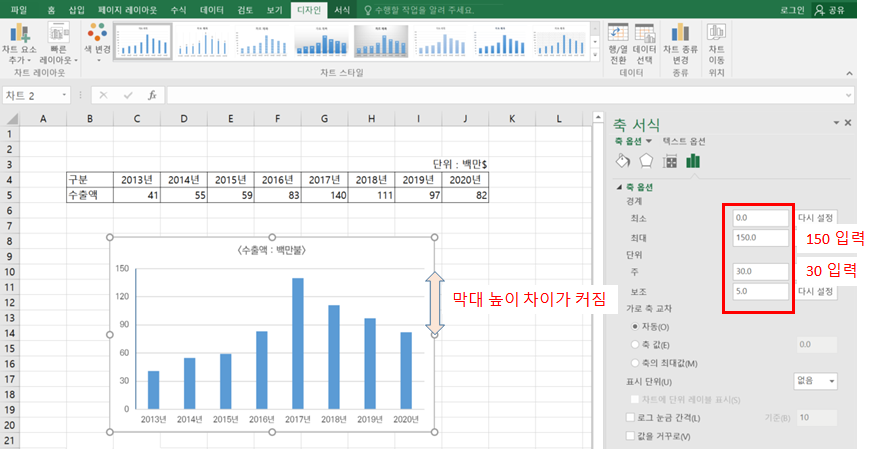Click the Insert Function fx icon
This screenshot has width=877, height=449.
(152, 95)
